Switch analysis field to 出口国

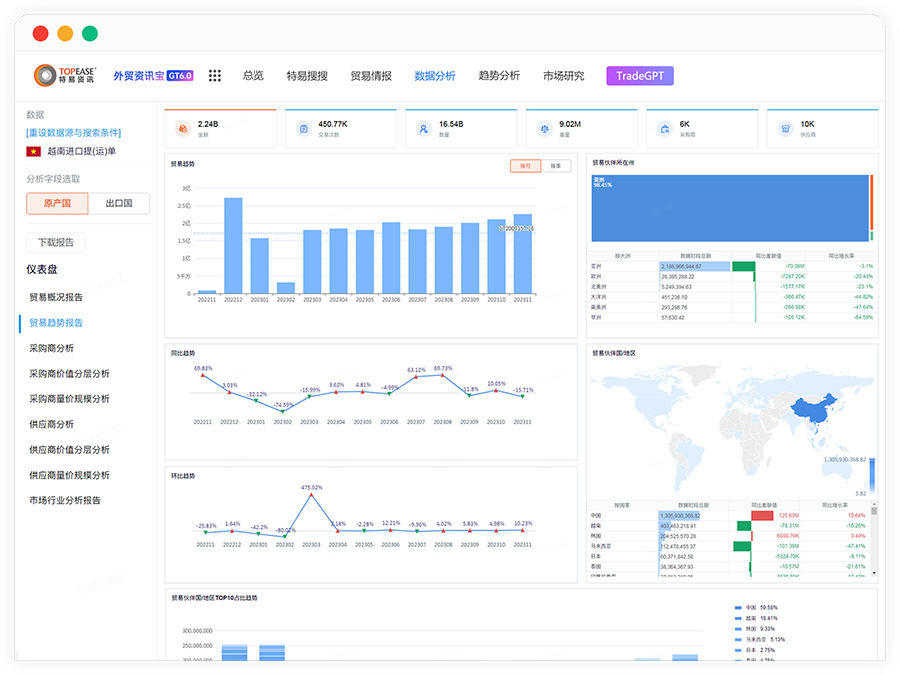coord(119,204)
